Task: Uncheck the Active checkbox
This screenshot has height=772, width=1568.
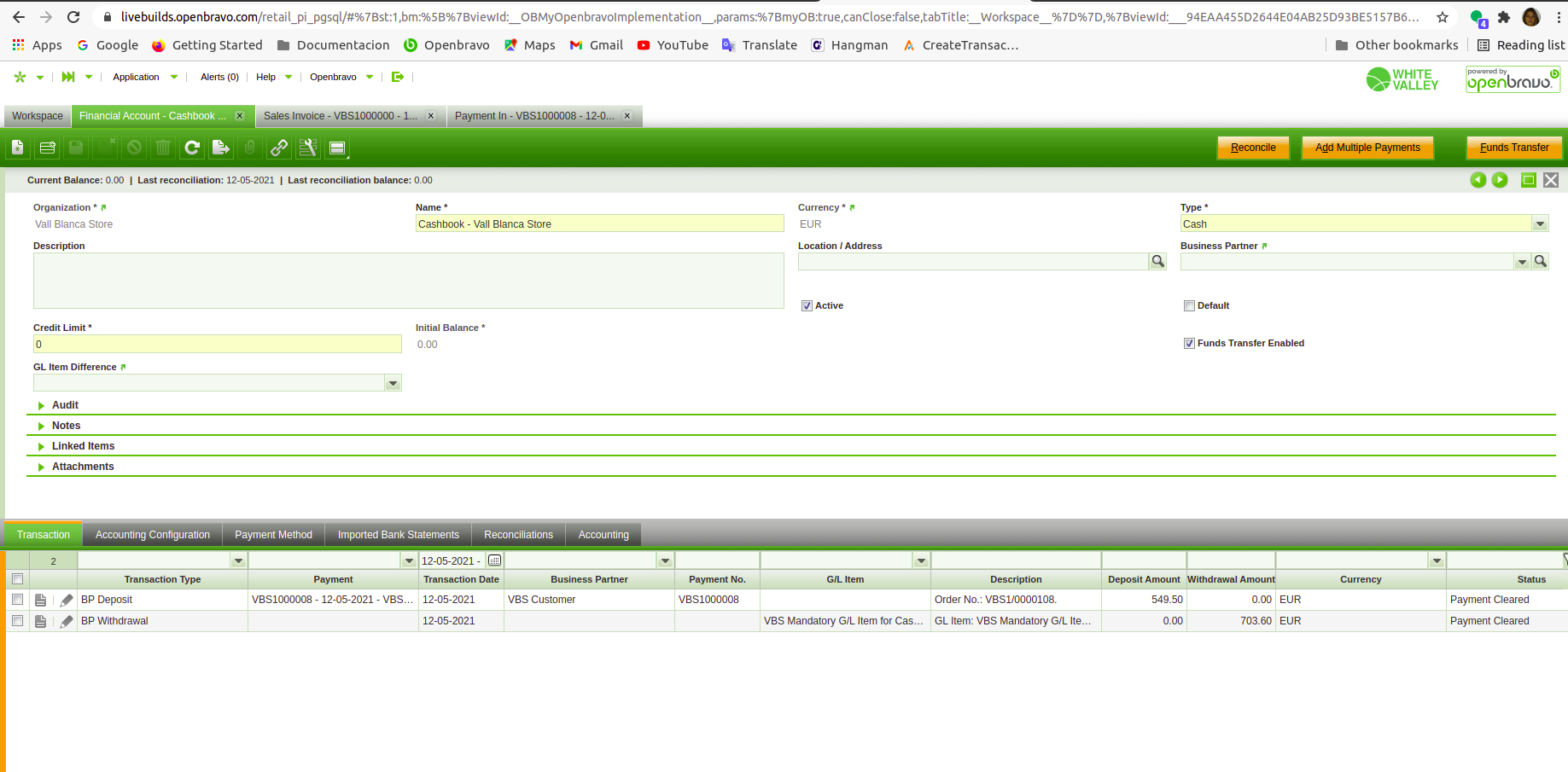Action: [x=807, y=306]
